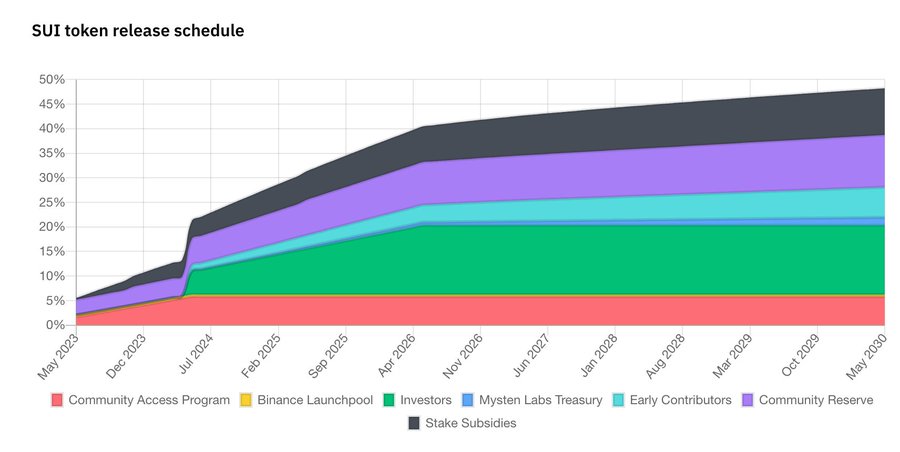Click the Community Access Program legend text
900x452 pixels.
[x=149, y=400]
